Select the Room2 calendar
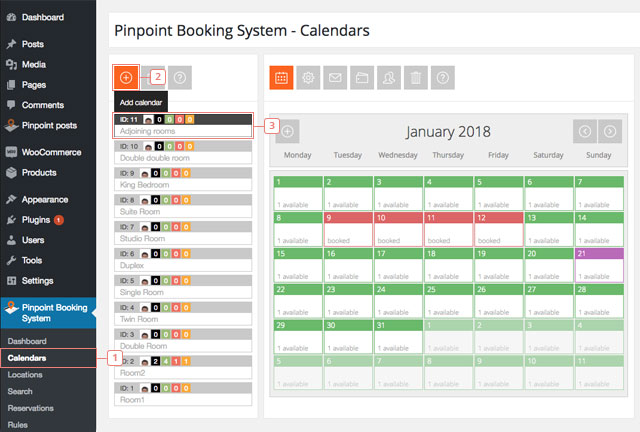The width and height of the screenshot is (640, 432). pos(183,367)
